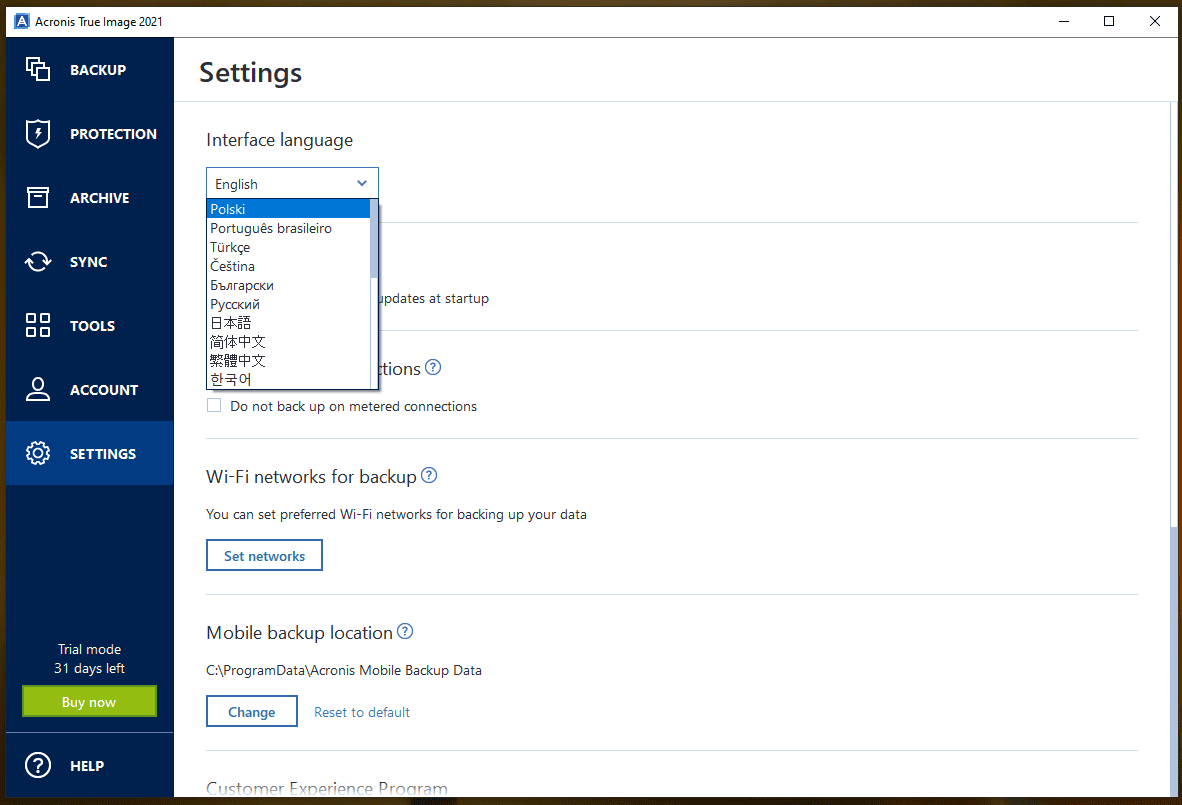Click the Interface language heading

pyautogui.click(x=280, y=140)
